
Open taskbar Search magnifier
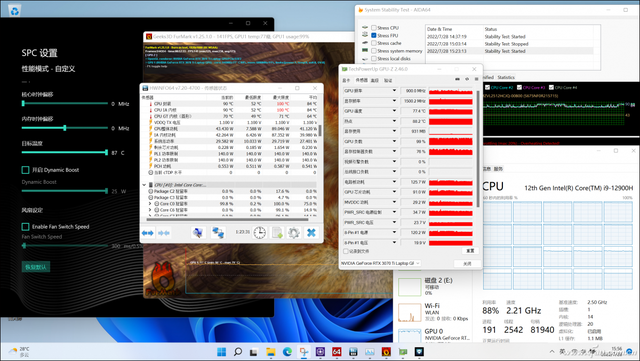click(x=238, y=352)
